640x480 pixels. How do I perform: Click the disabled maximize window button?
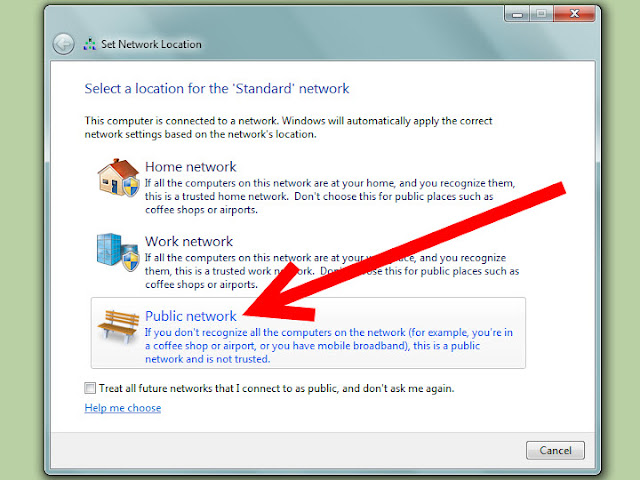point(542,14)
